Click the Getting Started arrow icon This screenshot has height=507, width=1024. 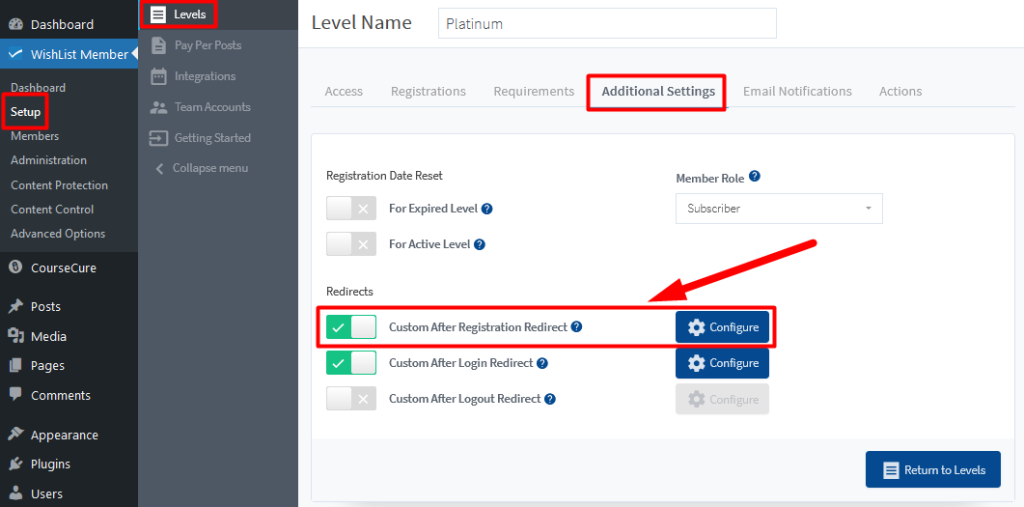158,138
